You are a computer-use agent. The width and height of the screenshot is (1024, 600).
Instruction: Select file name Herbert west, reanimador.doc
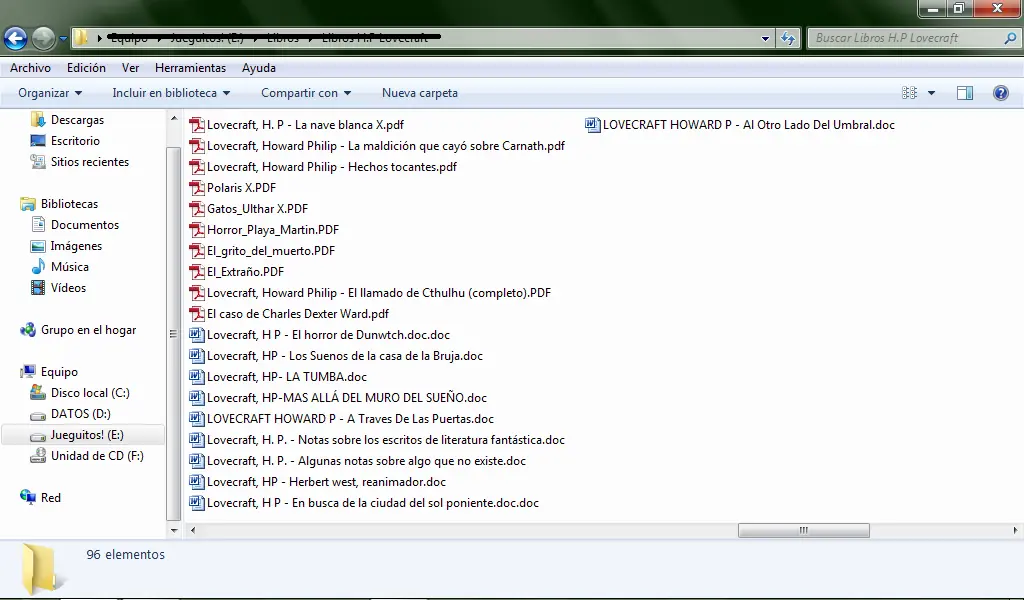[x=327, y=482]
